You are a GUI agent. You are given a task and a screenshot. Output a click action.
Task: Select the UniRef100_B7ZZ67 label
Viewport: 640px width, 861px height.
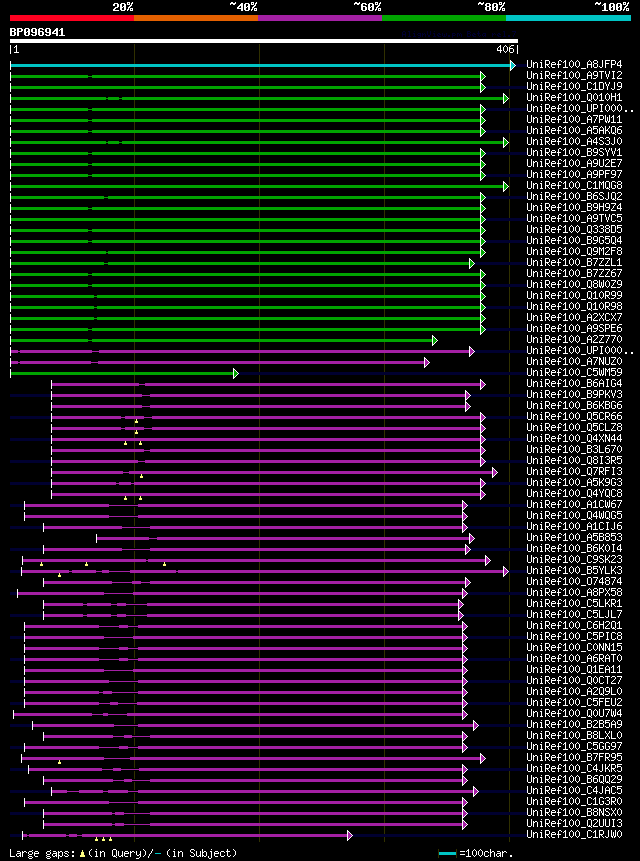(574, 273)
